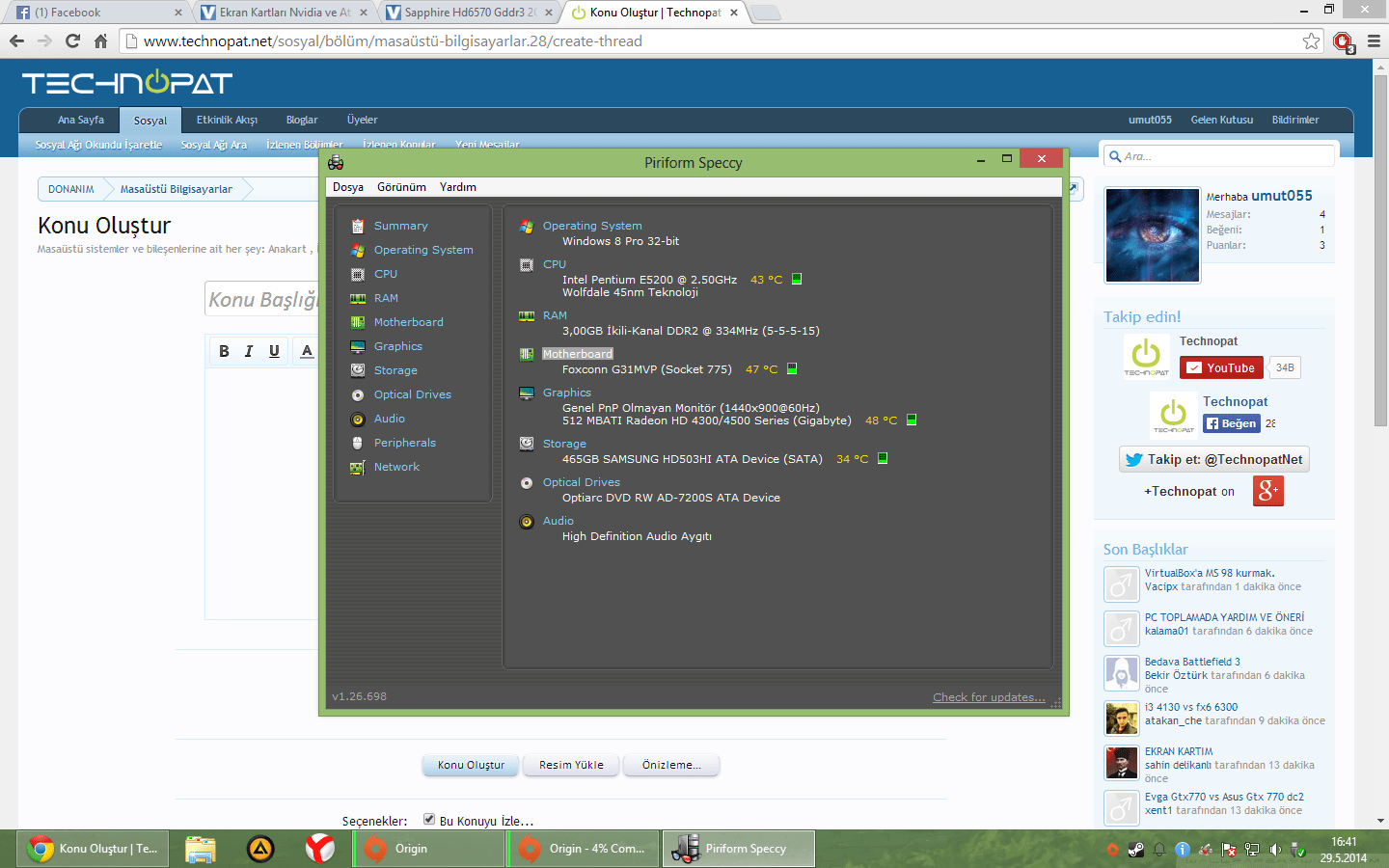
Task: Click the Operating System icon in Speccy's sidebar
Action: click(357, 250)
